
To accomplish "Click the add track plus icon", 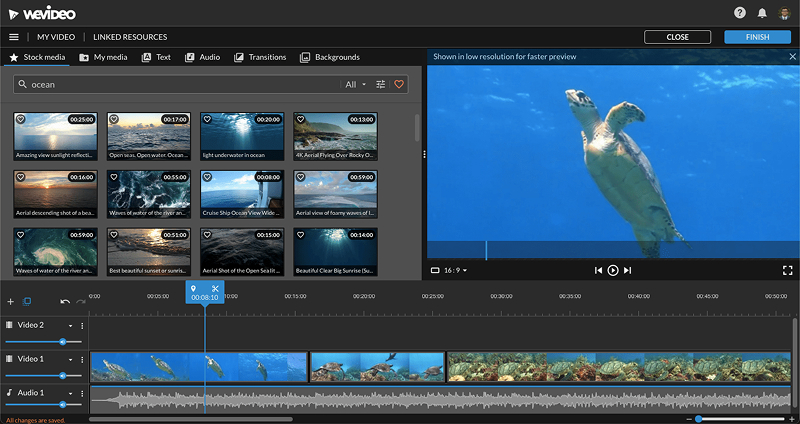I will pyautogui.click(x=11, y=301).
